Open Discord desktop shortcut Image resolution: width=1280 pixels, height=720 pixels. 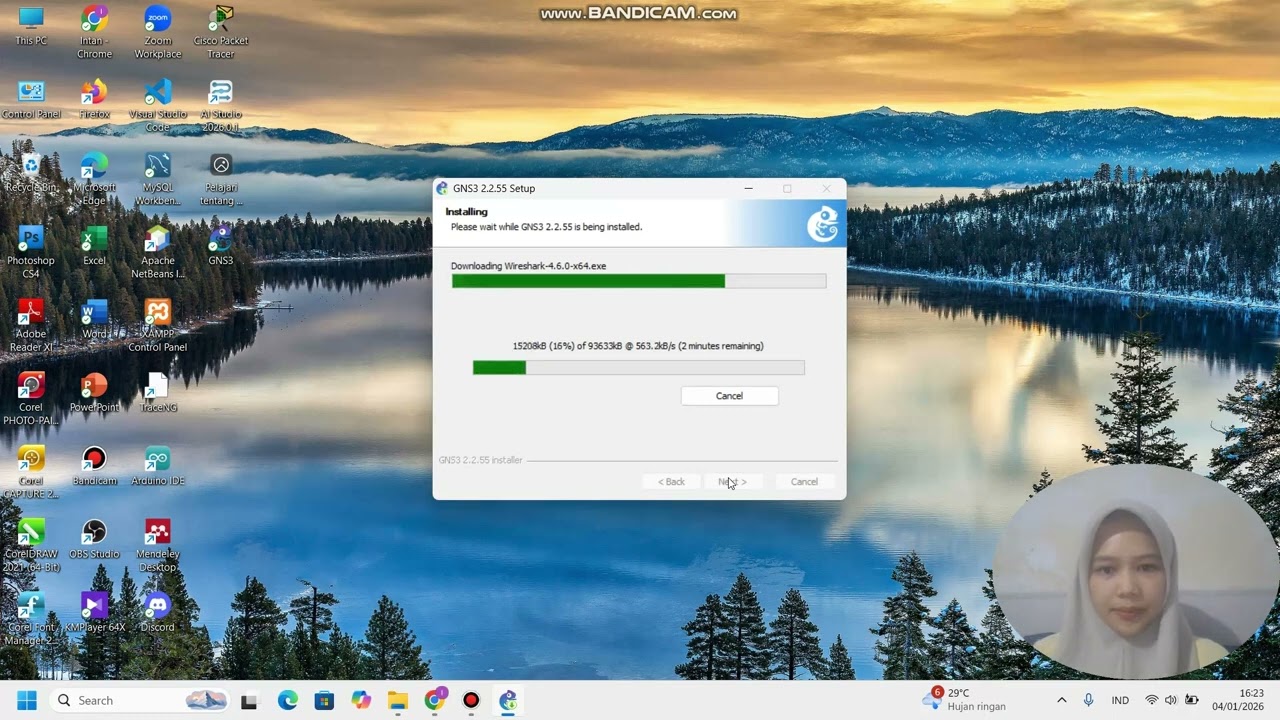(158, 613)
